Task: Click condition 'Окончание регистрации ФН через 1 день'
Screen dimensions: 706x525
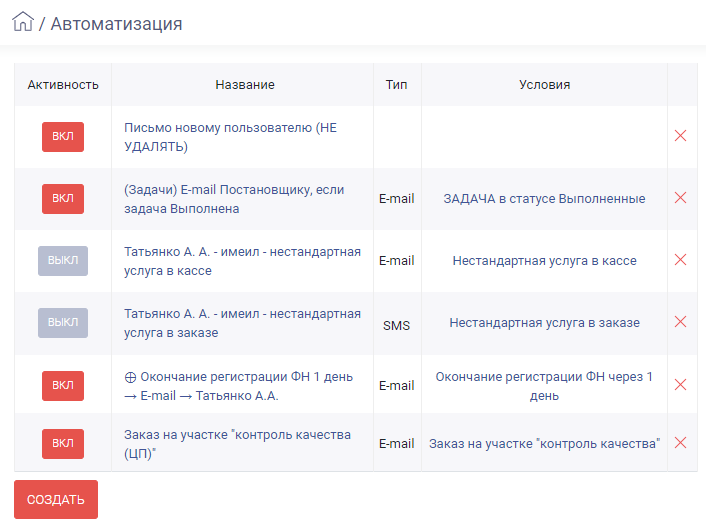Action: [544, 386]
